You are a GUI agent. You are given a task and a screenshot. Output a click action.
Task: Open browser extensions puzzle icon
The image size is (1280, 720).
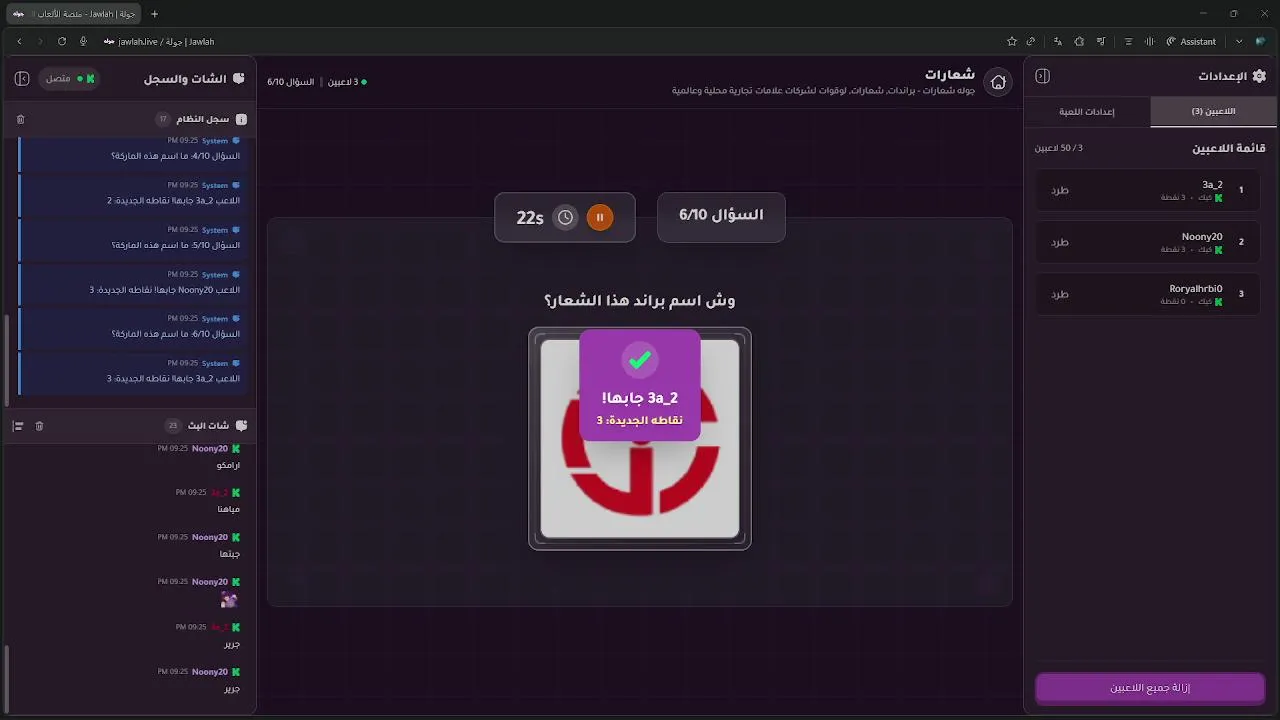pyautogui.click(x=1079, y=41)
